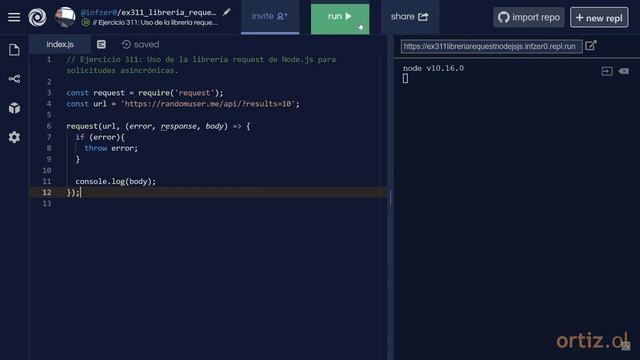The width and height of the screenshot is (640, 360).
Task: Open user avatar profile
Action: [65, 17]
